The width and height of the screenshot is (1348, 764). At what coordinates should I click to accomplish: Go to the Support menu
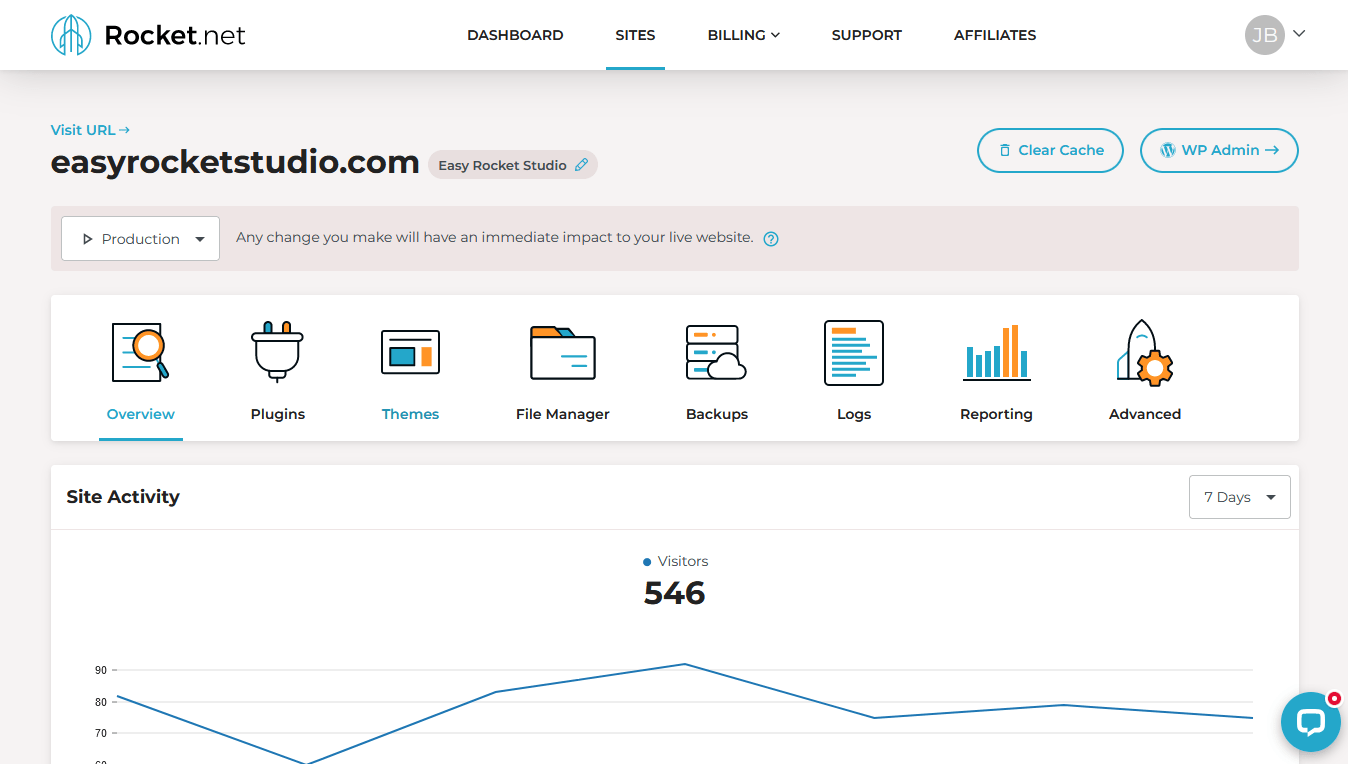pos(867,35)
